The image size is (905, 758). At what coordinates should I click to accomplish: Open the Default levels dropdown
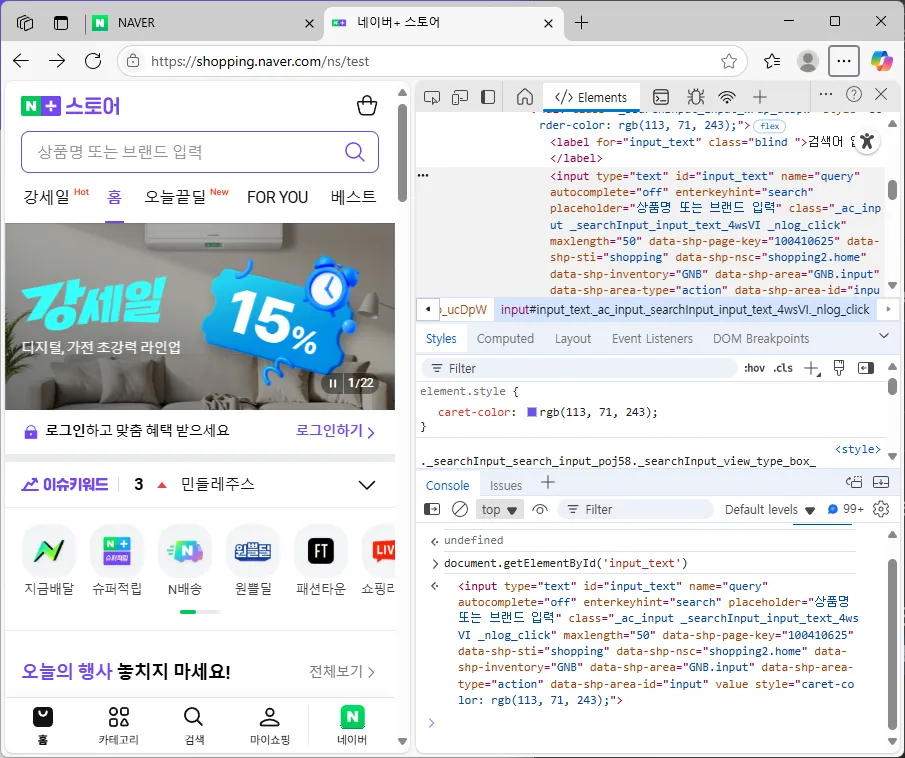pyautogui.click(x=769, y=510)
